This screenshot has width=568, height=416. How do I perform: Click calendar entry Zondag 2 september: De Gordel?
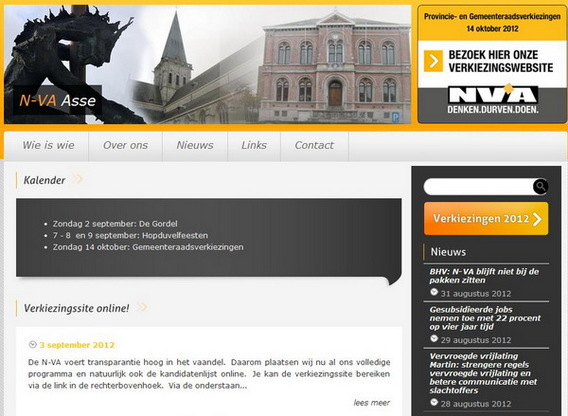pyautogui.click(x=115, y=224)
